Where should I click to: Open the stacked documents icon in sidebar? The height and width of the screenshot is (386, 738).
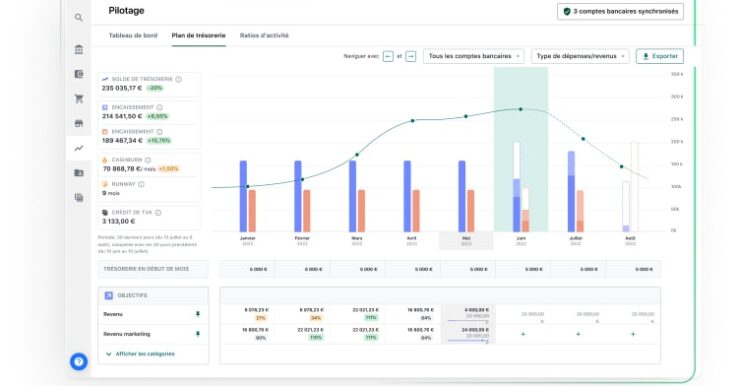(79, 198)
